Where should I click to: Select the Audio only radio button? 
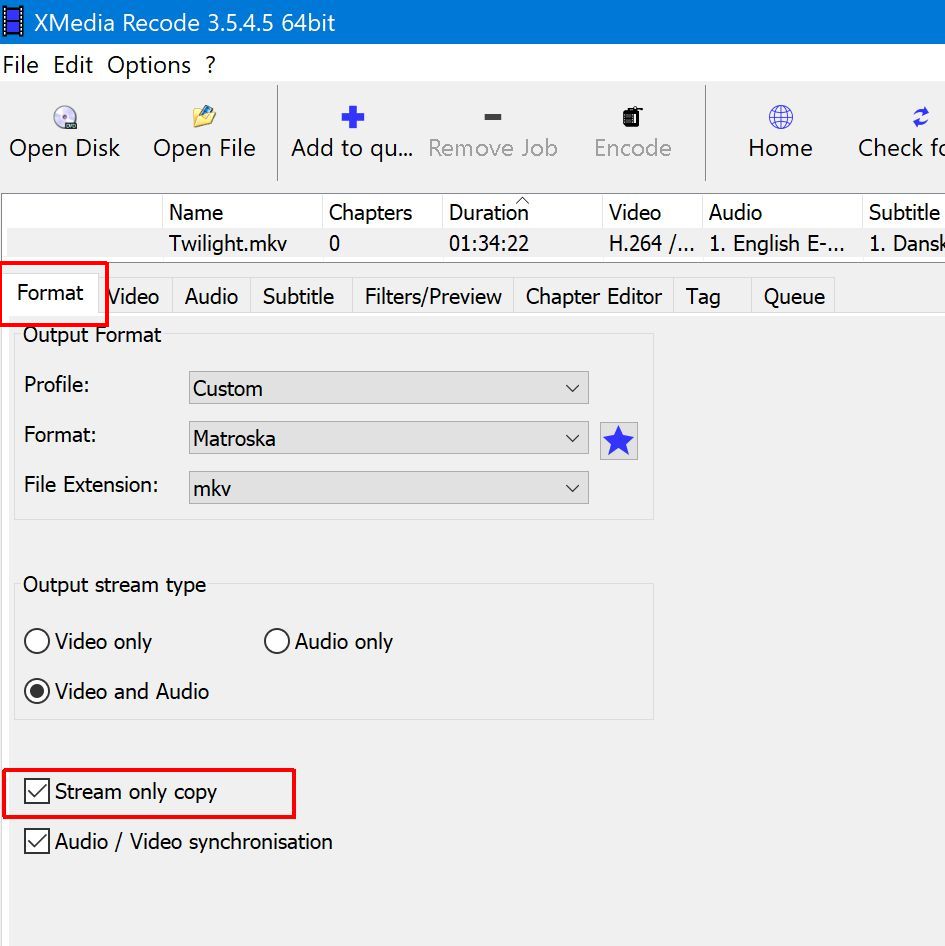coord(276,641)
